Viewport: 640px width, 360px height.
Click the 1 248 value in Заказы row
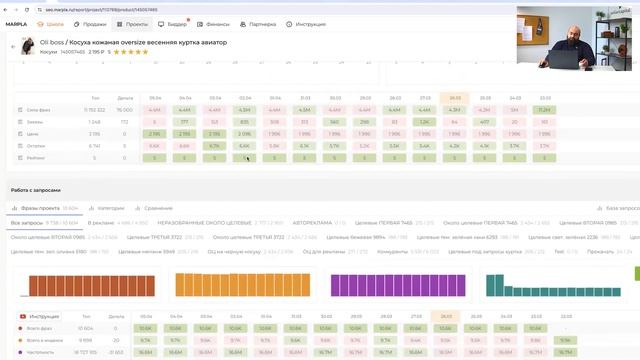pyautogui.click(x=95, y=122)
